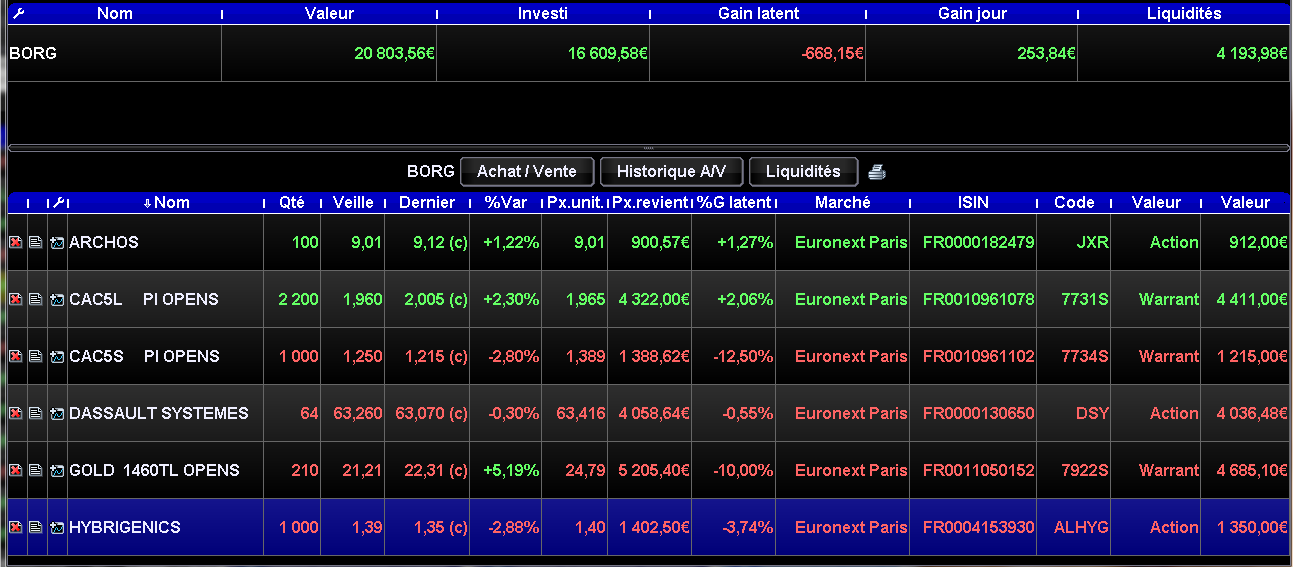Click the code 7731S cell
The height and width of the screenshot is (567, 1293).
[1074, 300]
